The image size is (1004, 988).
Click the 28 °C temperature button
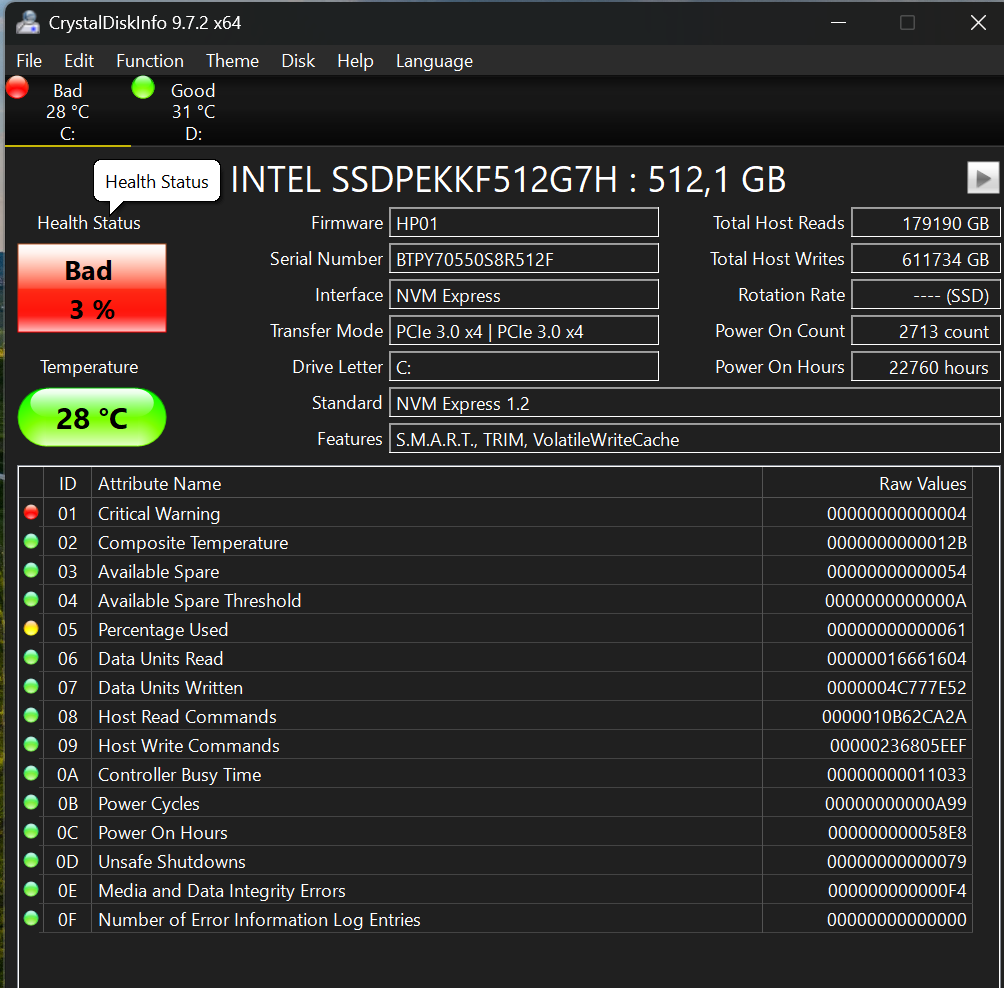[92, 417]
